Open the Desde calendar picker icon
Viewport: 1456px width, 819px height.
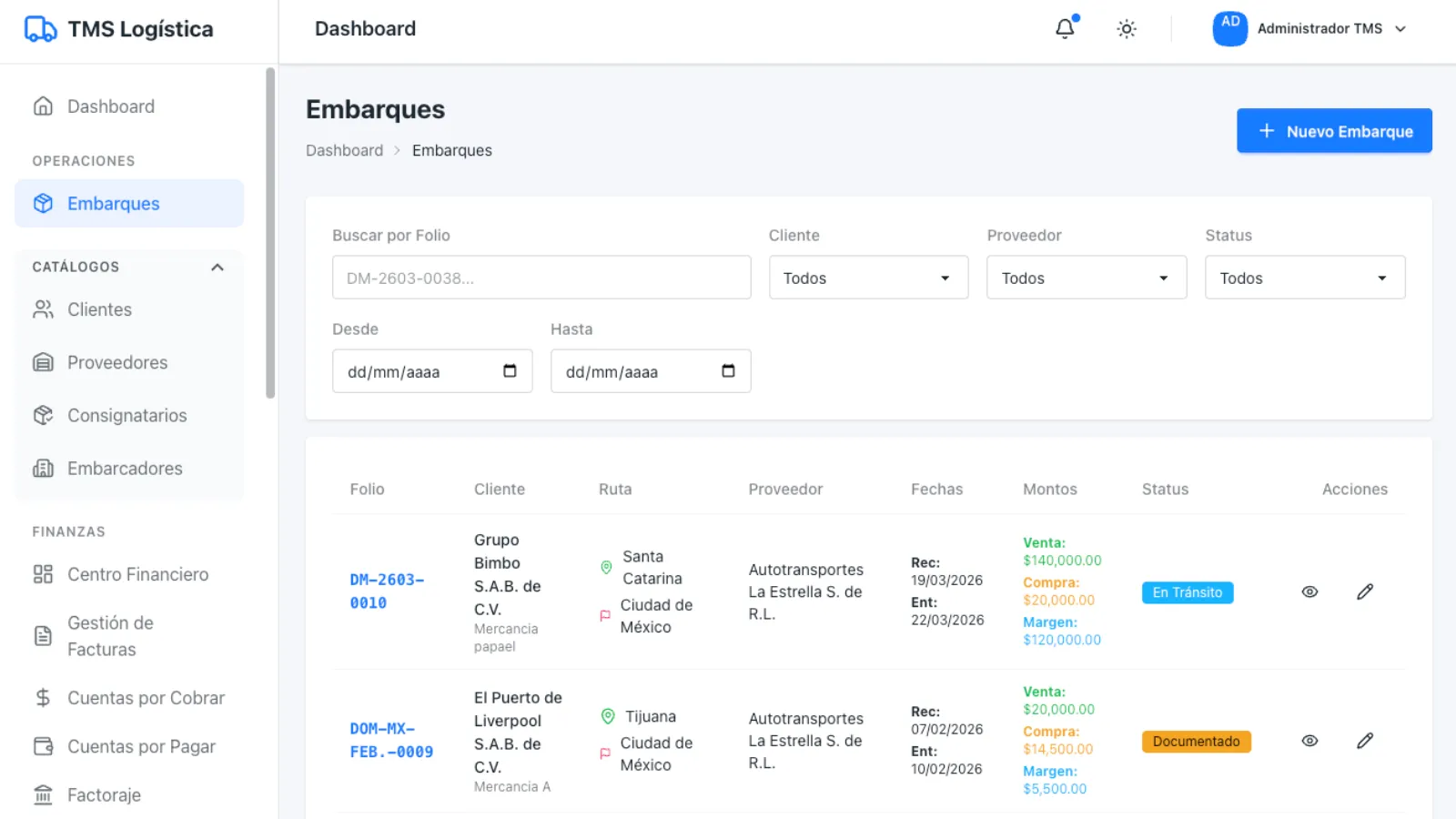coord(510,370)
